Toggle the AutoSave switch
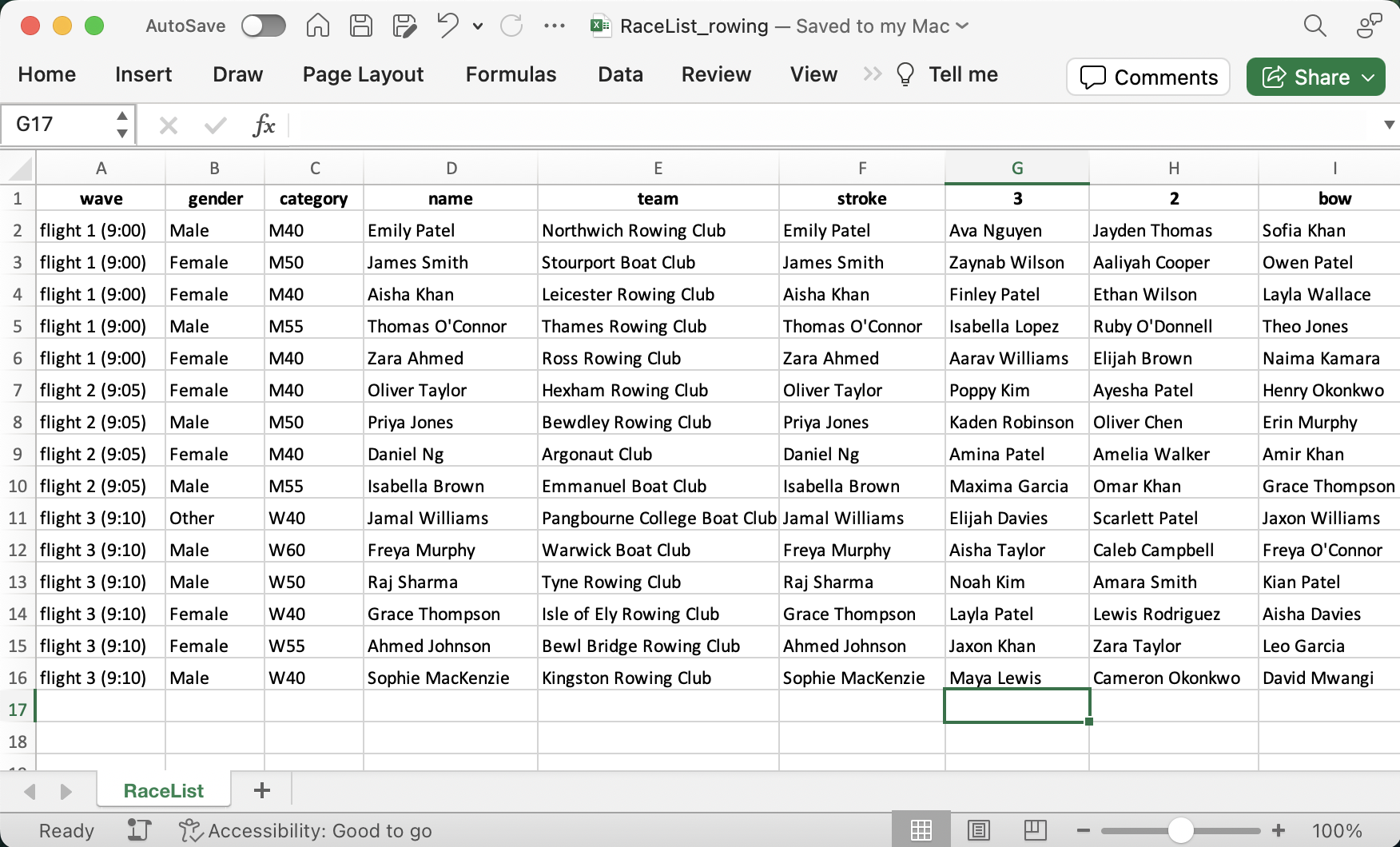1400x847 pixels. coord(264,26)
